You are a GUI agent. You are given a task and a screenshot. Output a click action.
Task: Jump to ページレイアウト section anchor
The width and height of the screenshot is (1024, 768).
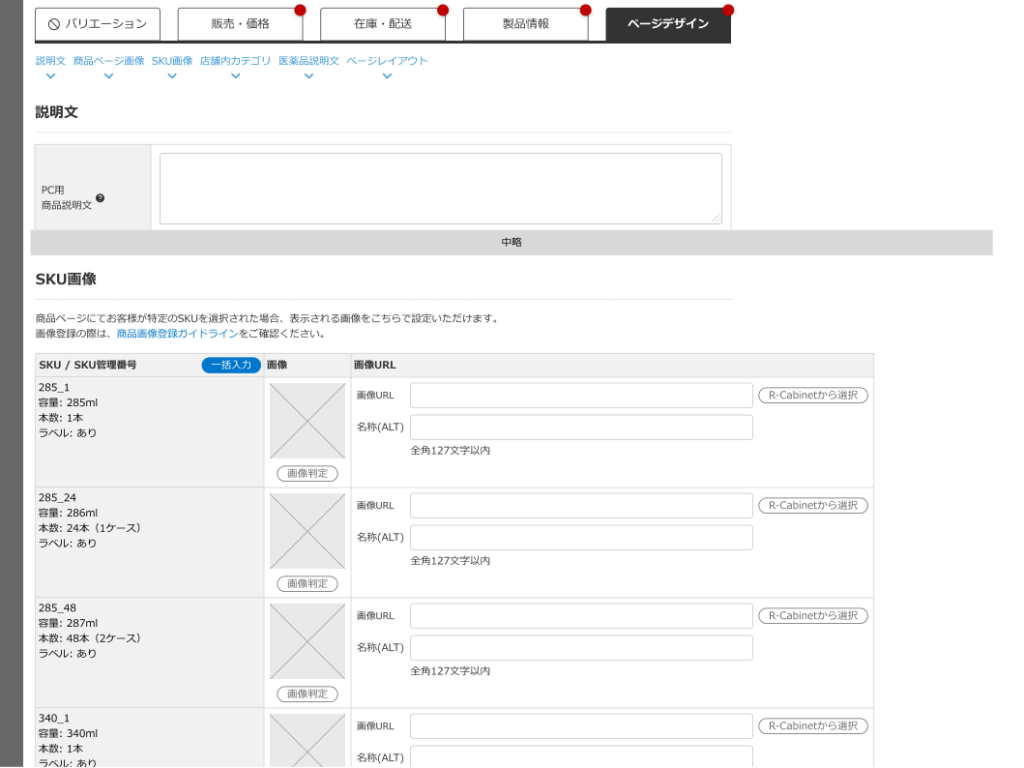[x=387, y=61]
